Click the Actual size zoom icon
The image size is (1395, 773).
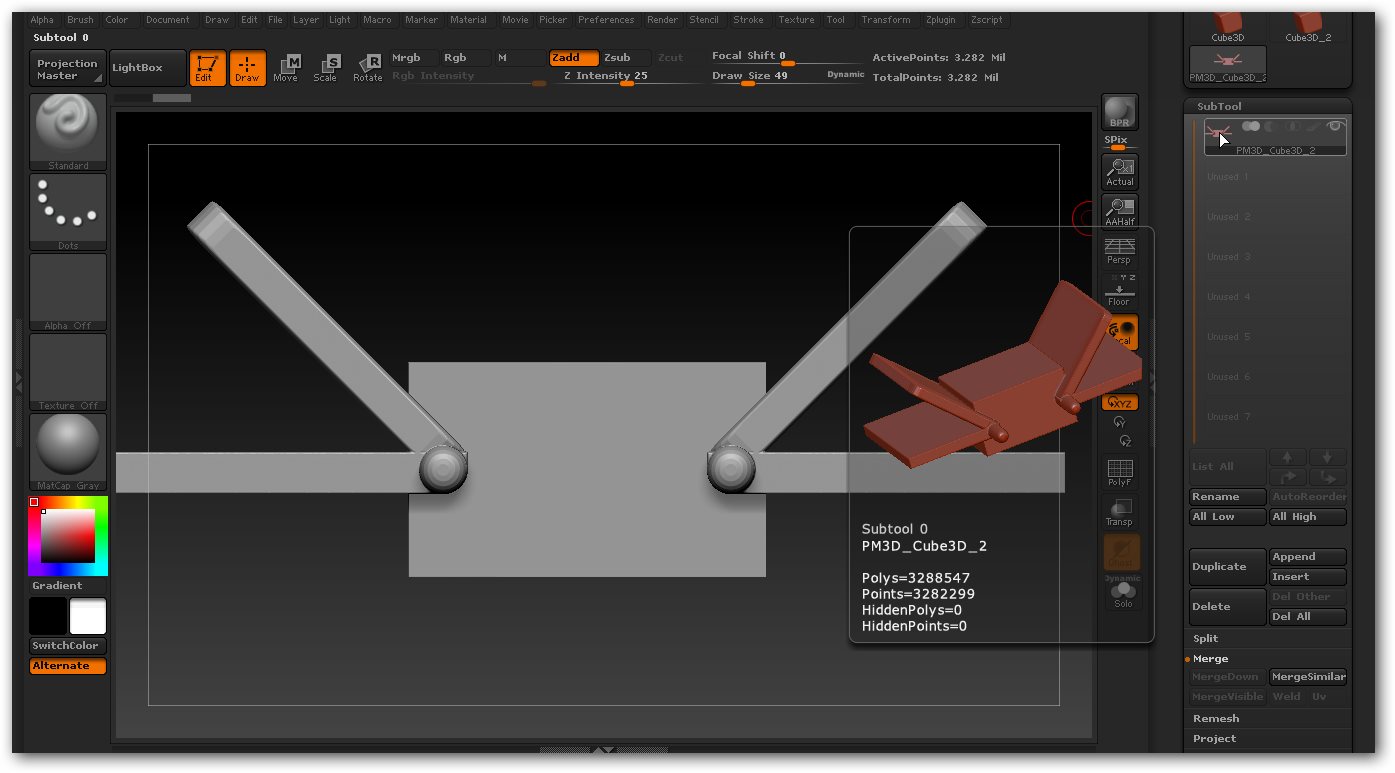click(x=1120, y=172)
